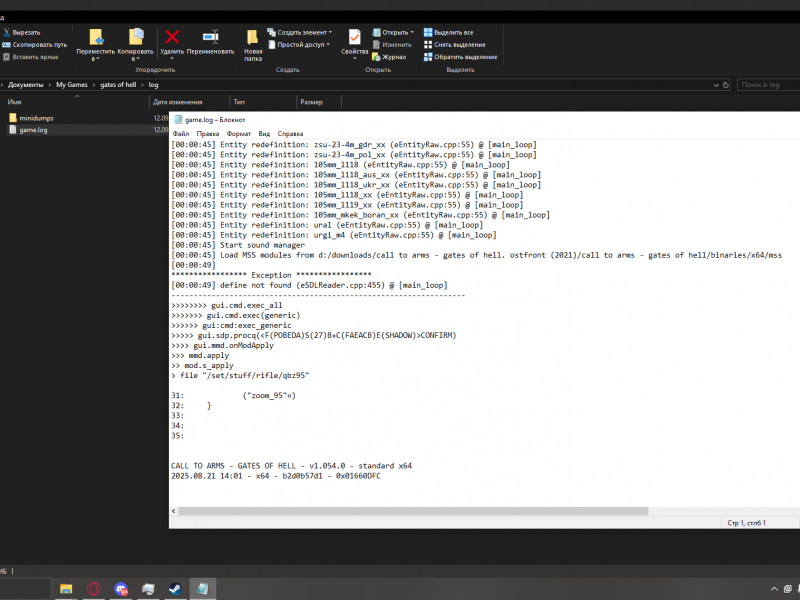This screenshot has height=600, width=800.
Task: Create a New folder (Новая папка)
Action: (253, 45)
